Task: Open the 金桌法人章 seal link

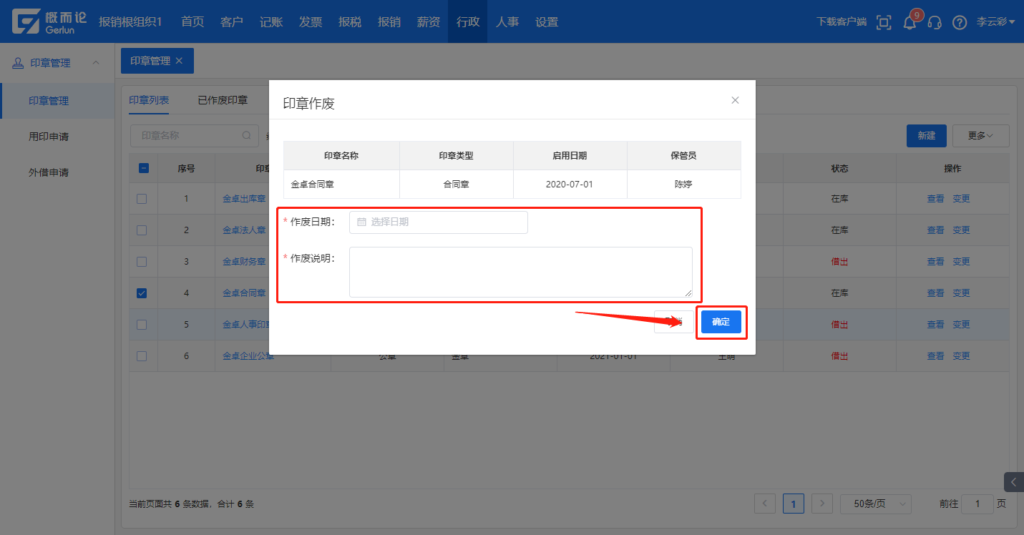Action: [244, 230]
